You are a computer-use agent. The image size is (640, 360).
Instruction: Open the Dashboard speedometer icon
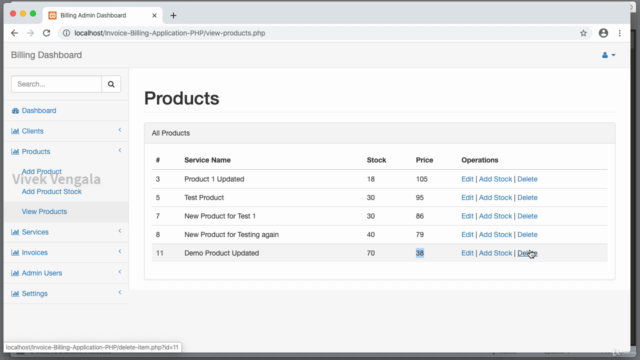point(16,111)
